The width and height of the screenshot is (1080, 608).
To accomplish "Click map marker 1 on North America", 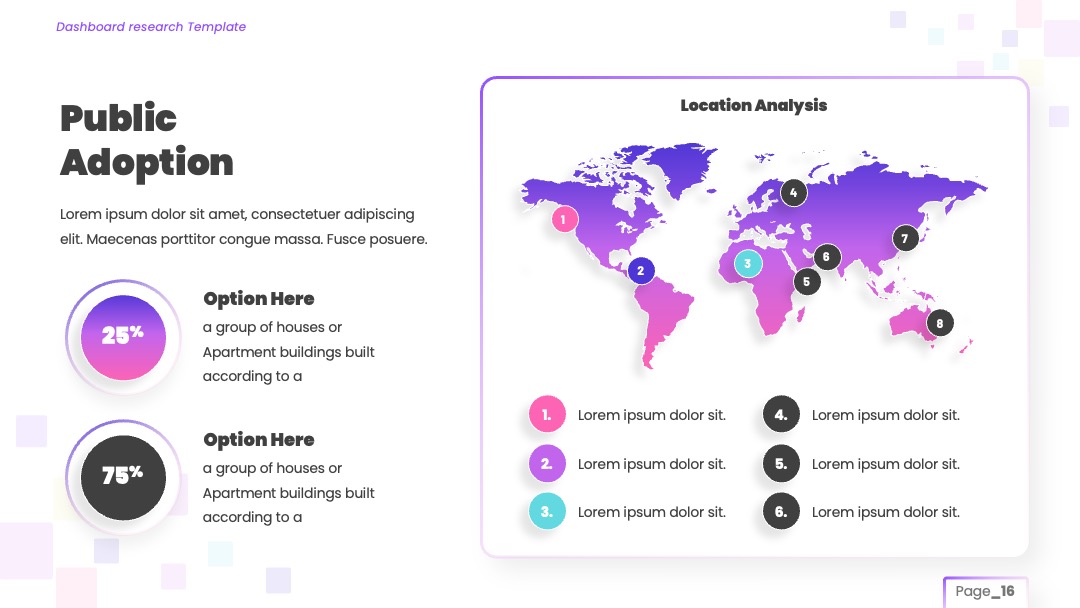I will 565,220.
